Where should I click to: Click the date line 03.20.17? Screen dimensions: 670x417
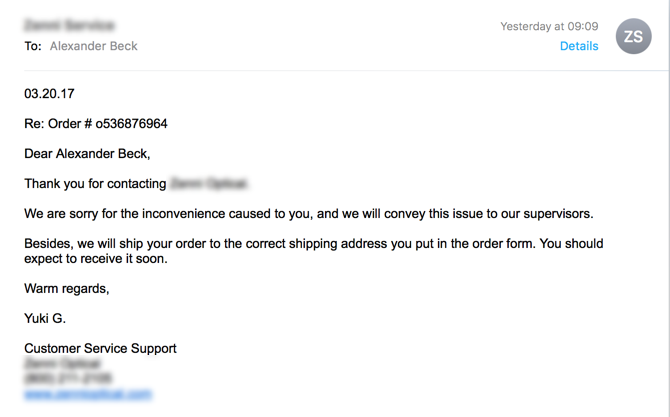49,94
